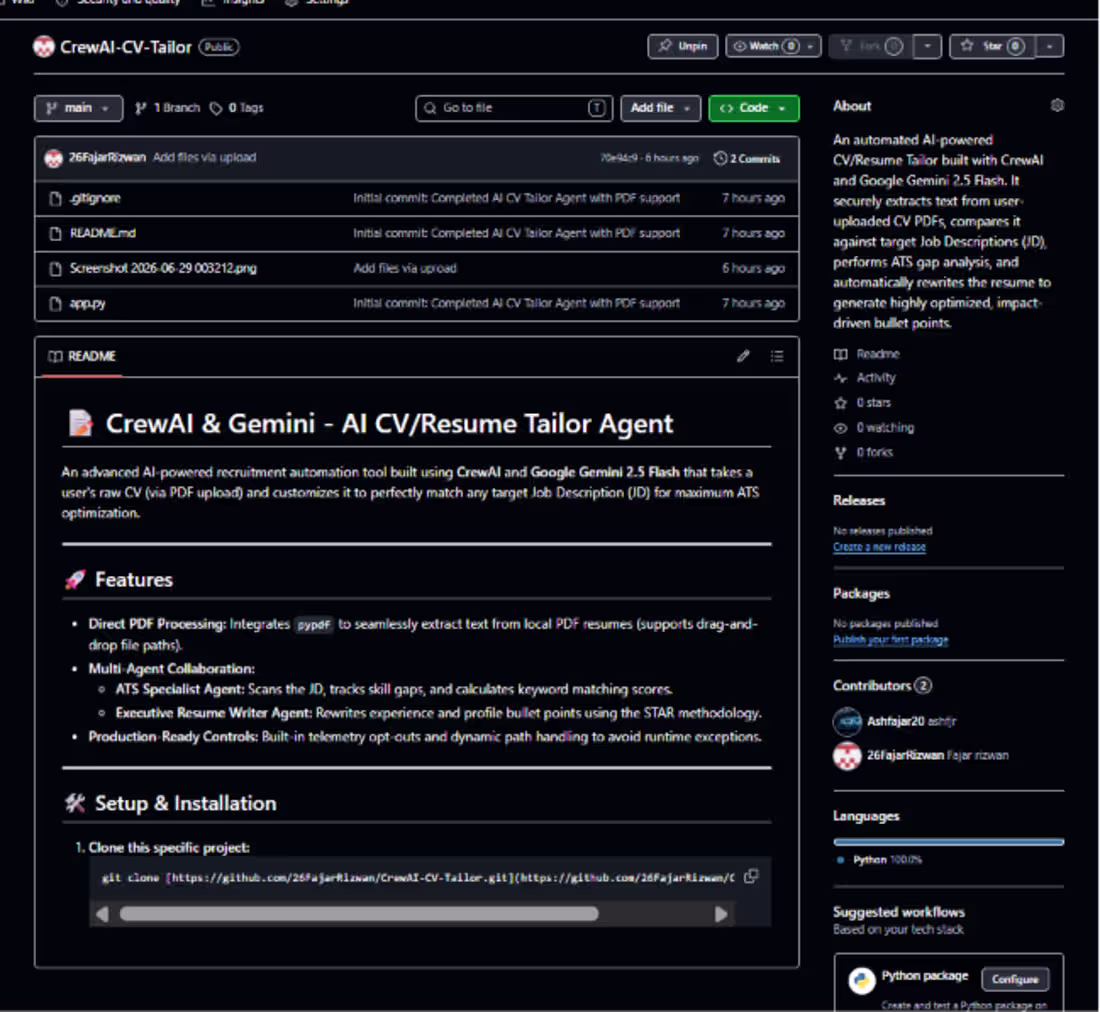This screenshot has height=1012, width=1100.
Task: Open the initial commit message link in the app.py row
Action: click(516, 303)
